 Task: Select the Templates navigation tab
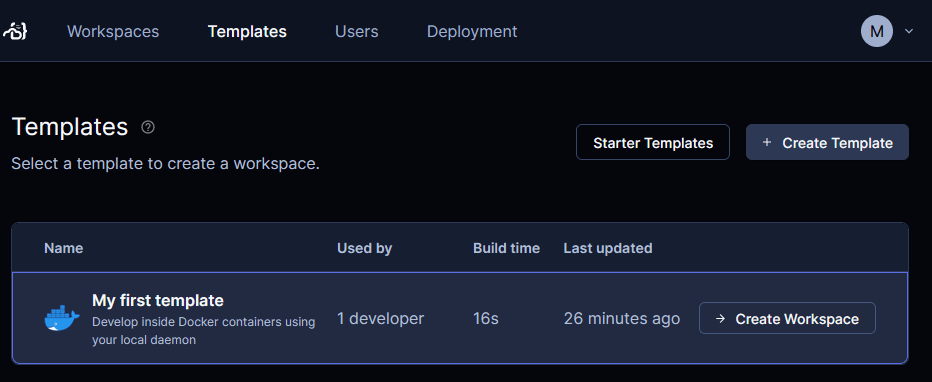coord(247,31)
